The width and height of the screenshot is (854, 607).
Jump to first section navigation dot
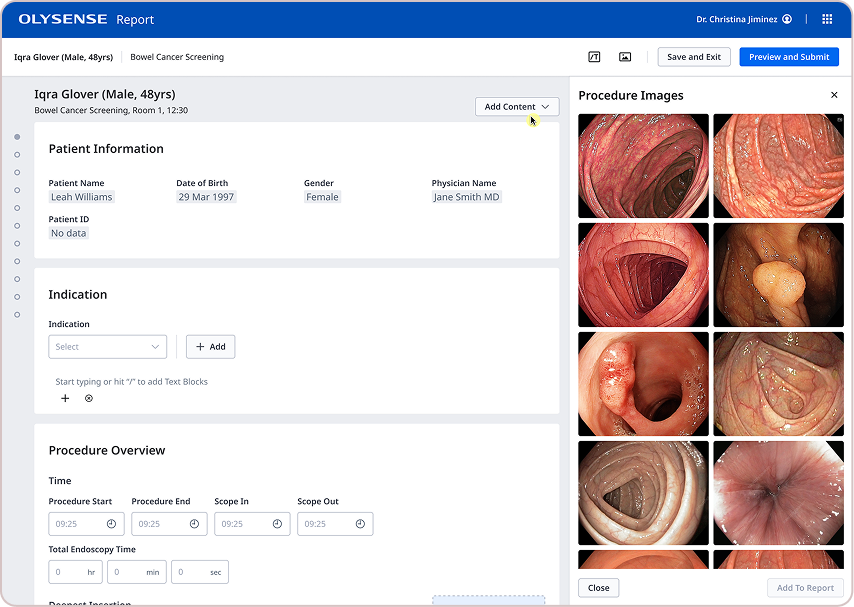tap(17, 137)
